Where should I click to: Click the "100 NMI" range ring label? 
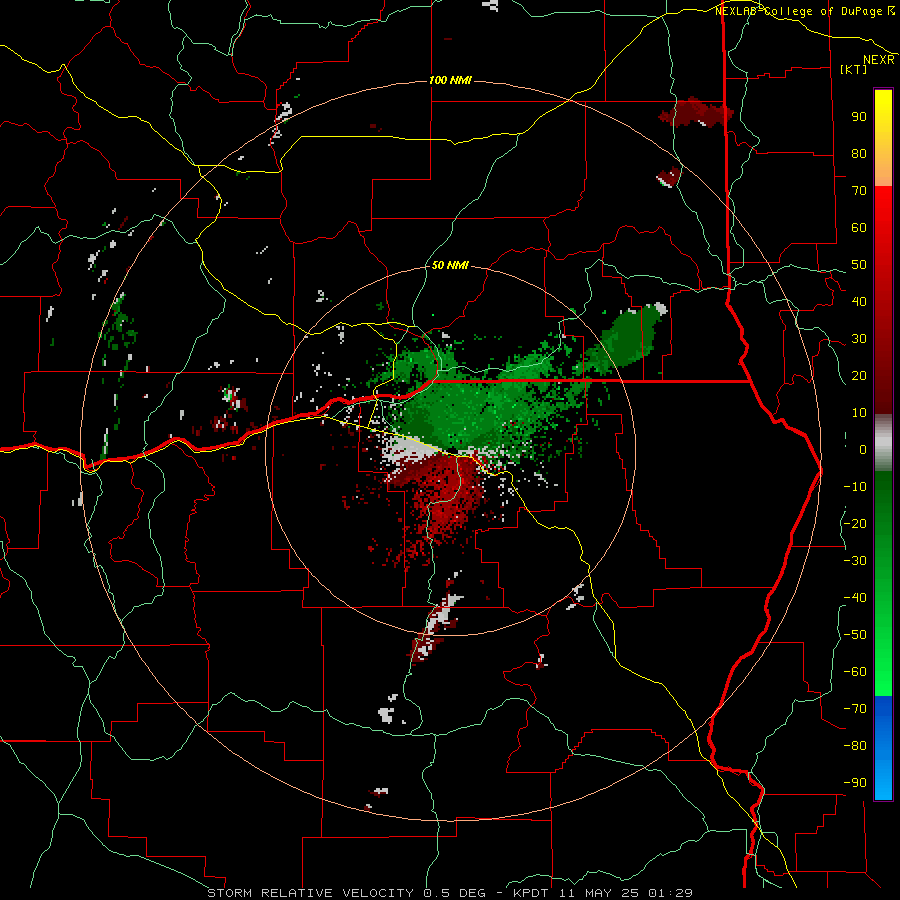[450, 80]
